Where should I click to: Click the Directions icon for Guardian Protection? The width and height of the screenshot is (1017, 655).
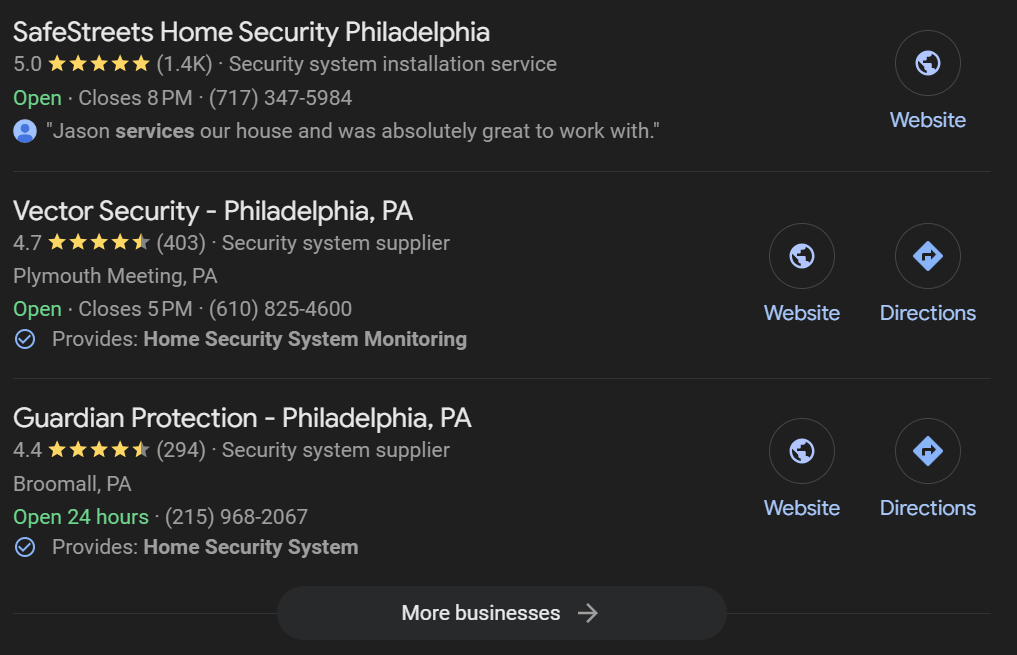click(927, 451)
